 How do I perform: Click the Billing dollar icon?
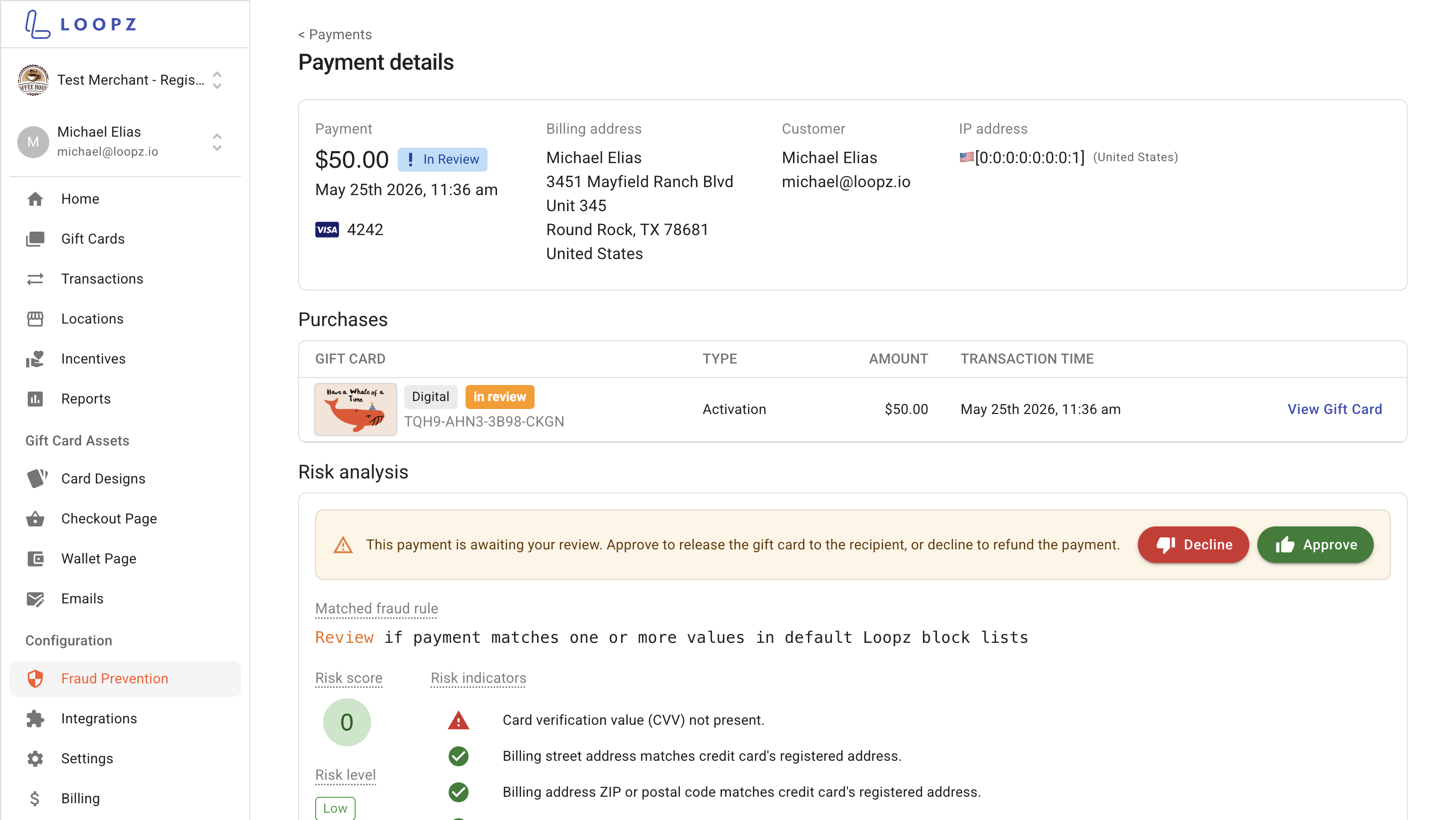point(35,799)
